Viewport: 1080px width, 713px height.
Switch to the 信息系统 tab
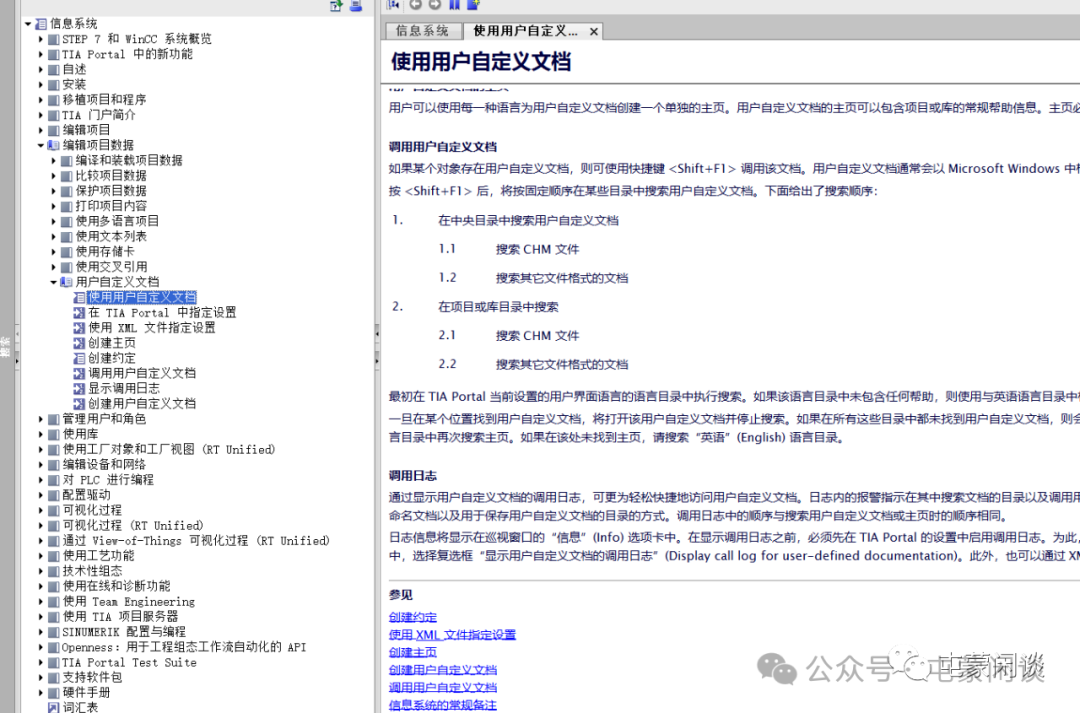[x=422, y=31]
